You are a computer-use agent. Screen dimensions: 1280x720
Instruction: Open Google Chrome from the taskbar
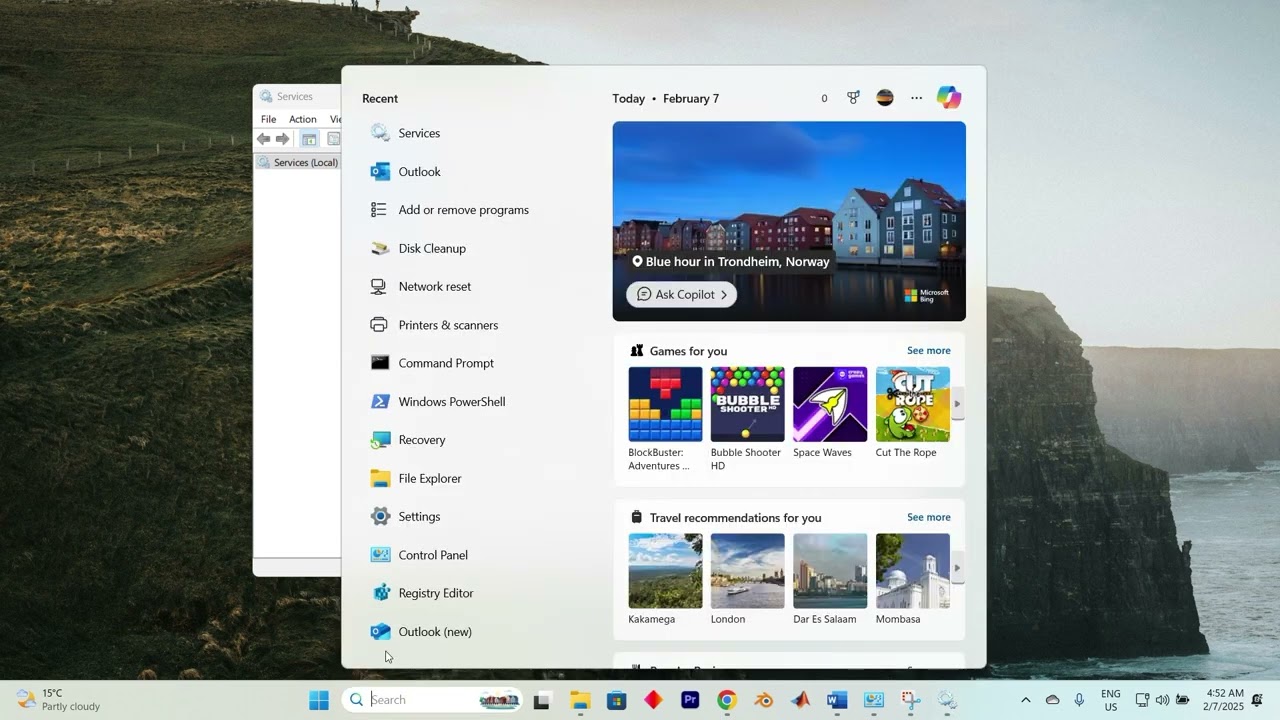727,700
